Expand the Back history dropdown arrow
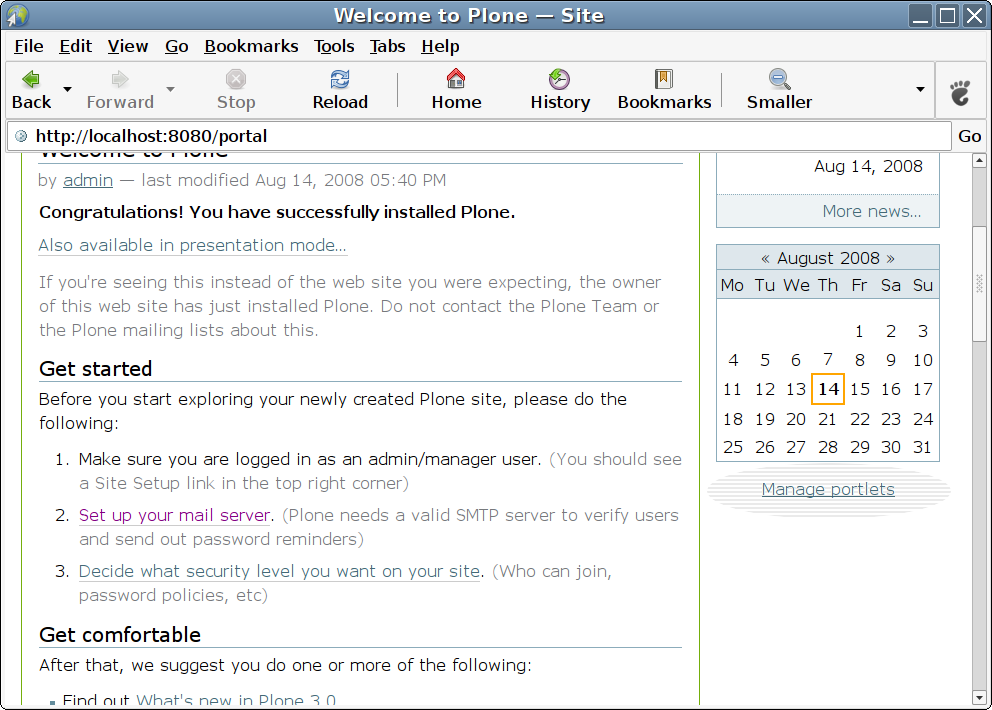Image resolution: width=992 pixels, height=710 pixels. tap(68, 89)
